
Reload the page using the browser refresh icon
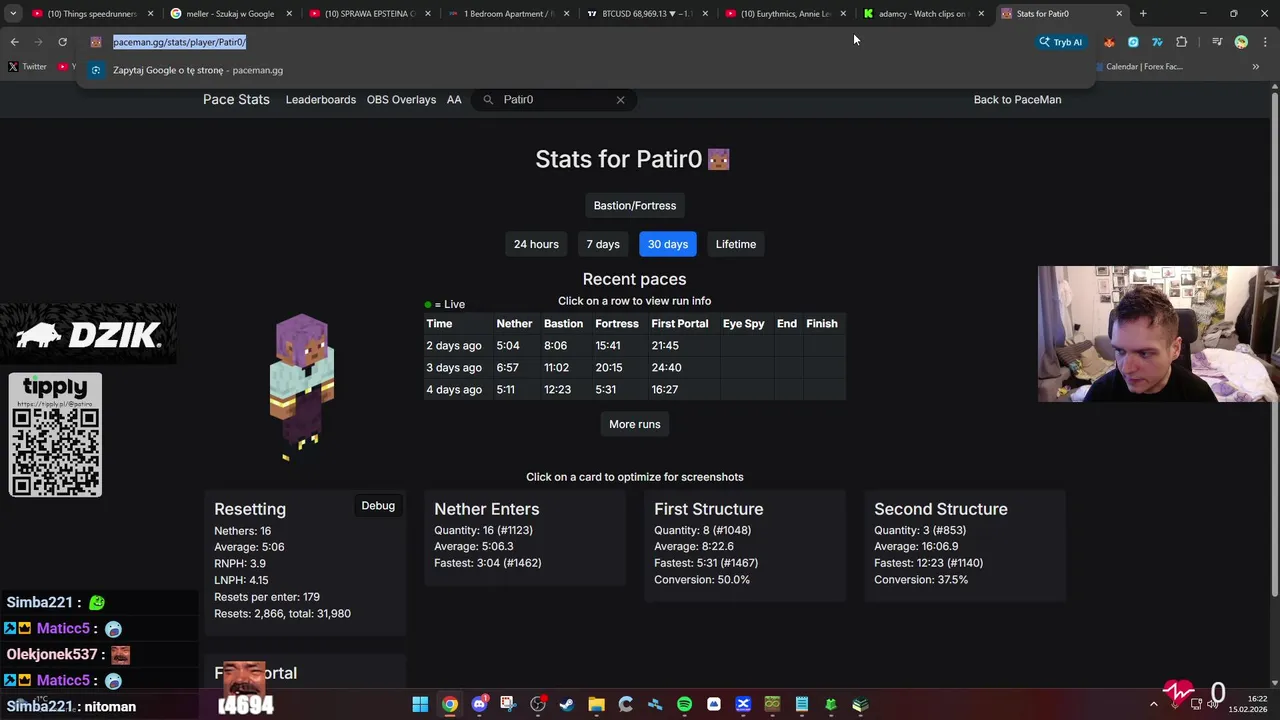point(62,42)
